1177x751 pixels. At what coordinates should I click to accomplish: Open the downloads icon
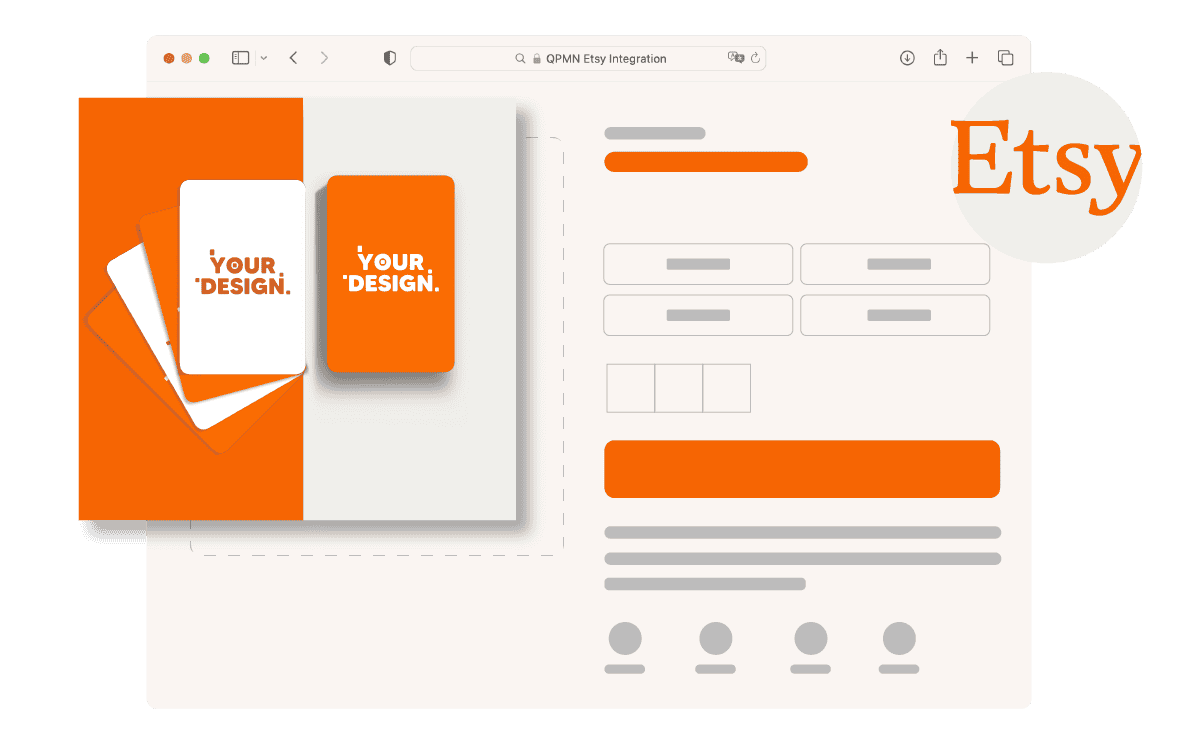(x=907, y=58)
